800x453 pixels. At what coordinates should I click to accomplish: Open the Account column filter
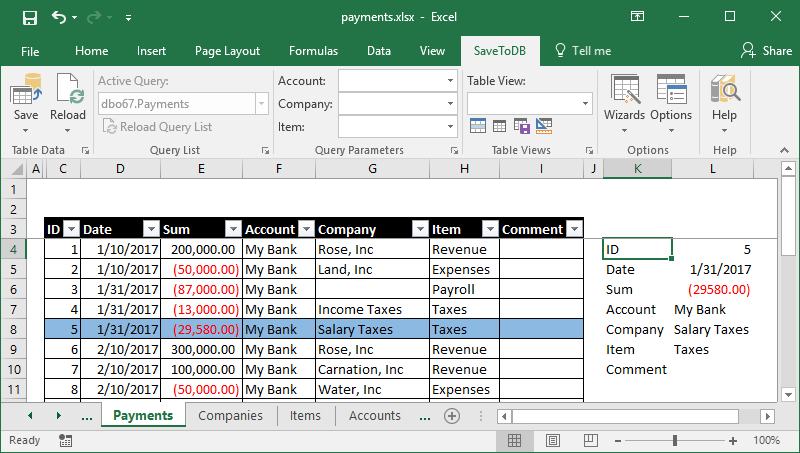coord(306,230)
